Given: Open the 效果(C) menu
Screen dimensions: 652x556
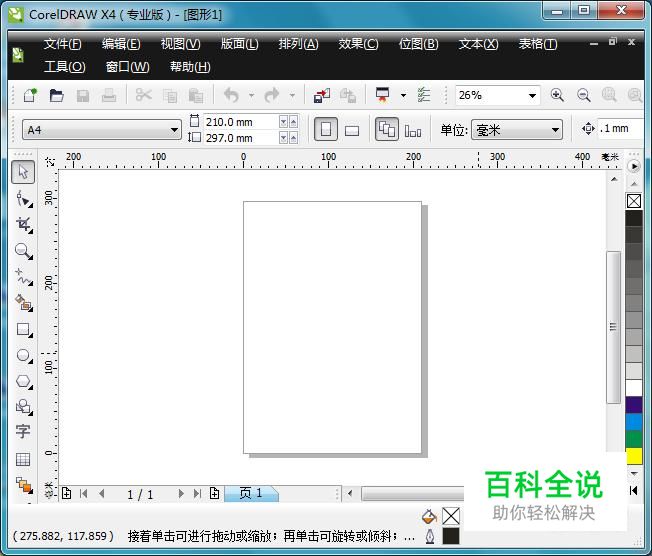Looking at the screenshot, I should (x=358, y=44).
